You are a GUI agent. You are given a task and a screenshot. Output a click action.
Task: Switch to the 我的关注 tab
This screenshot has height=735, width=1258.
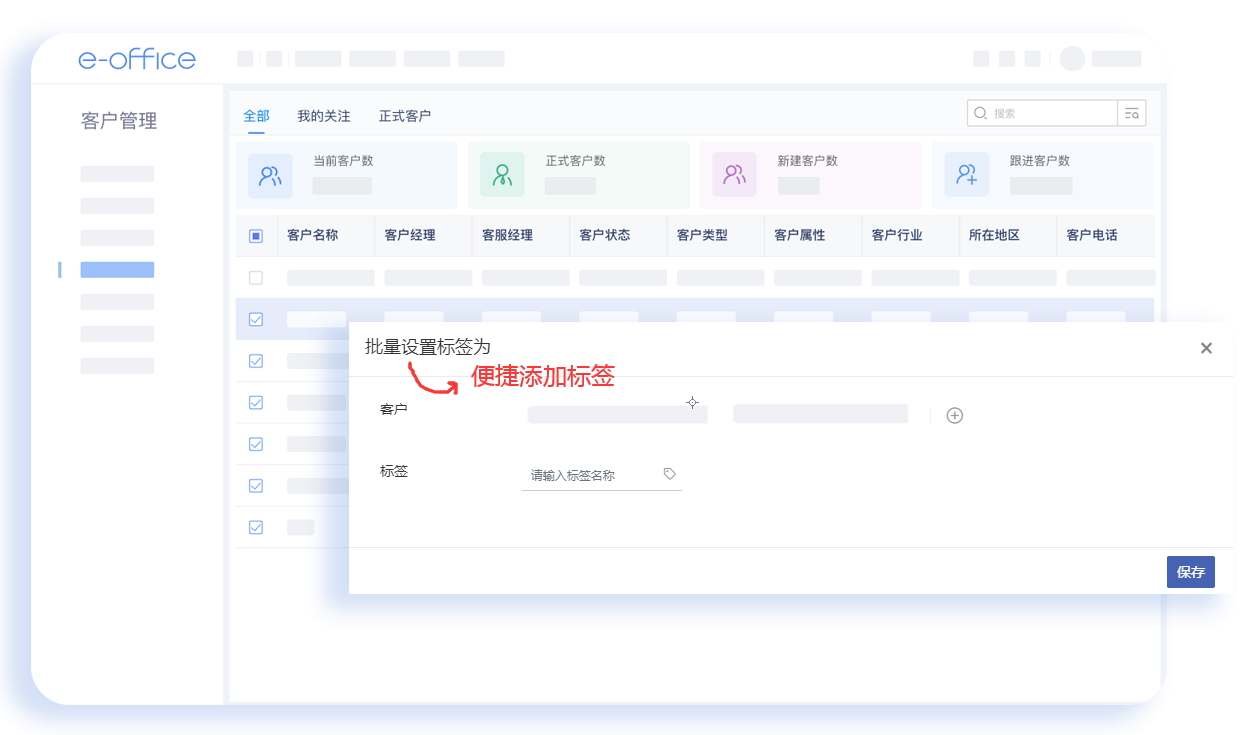click(x=323, y=116)
